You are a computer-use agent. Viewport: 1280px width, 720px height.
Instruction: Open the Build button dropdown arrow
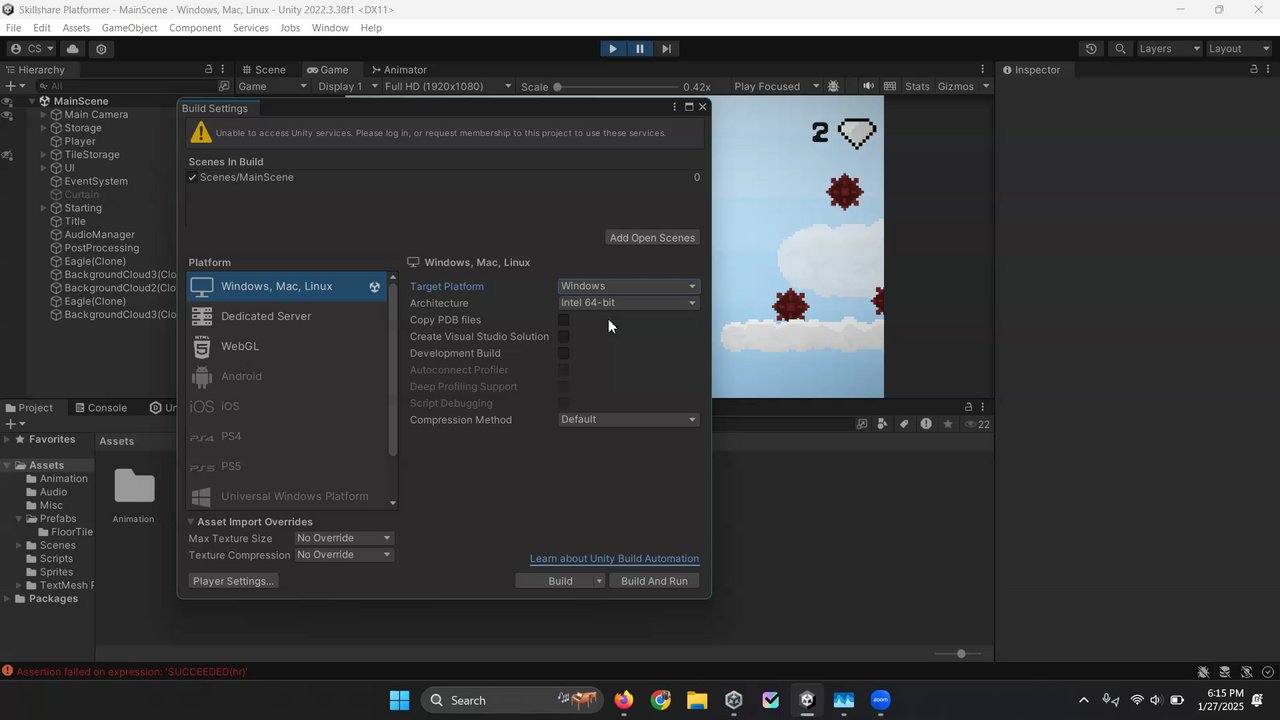pos(599,581)
